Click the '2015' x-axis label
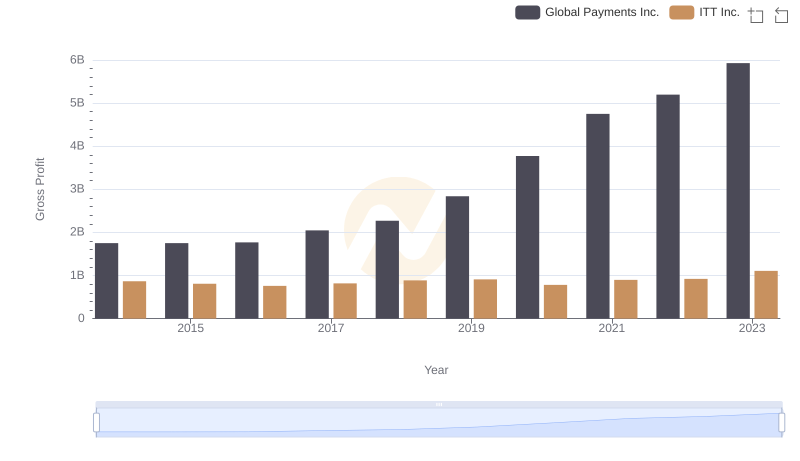The image size is (800, 461). tap(190, 328)
